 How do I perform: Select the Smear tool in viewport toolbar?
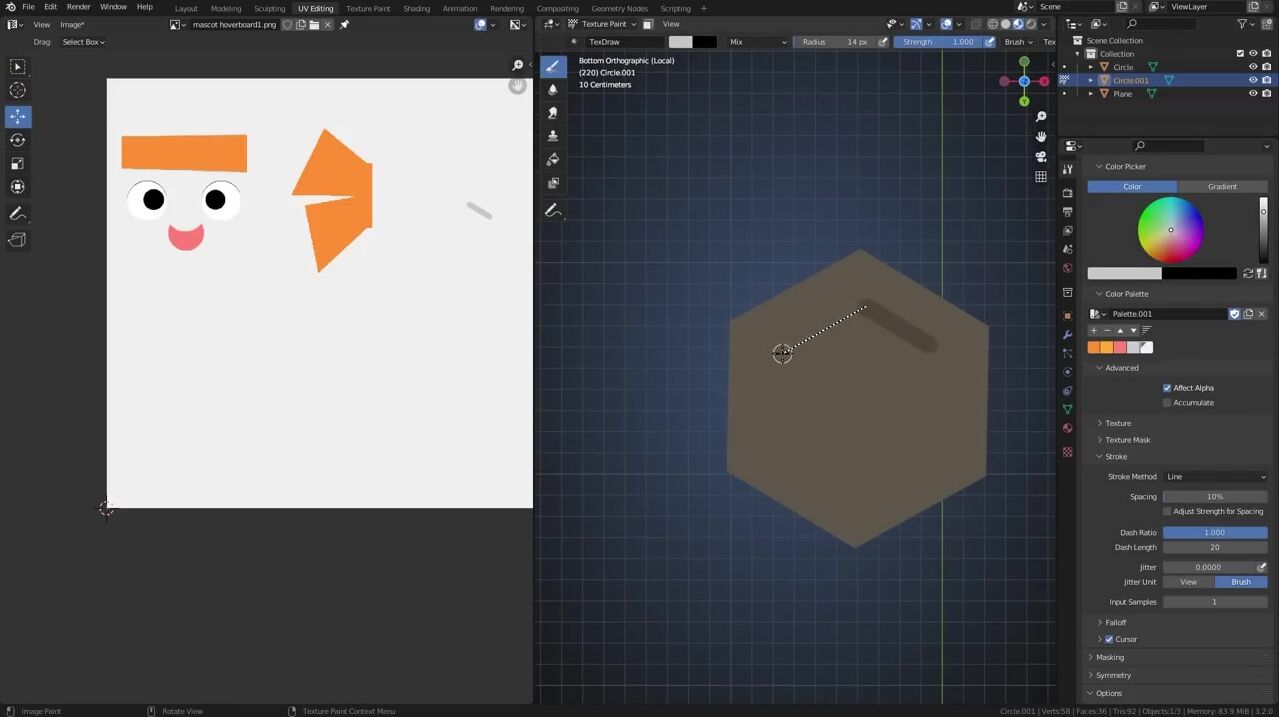553,113
